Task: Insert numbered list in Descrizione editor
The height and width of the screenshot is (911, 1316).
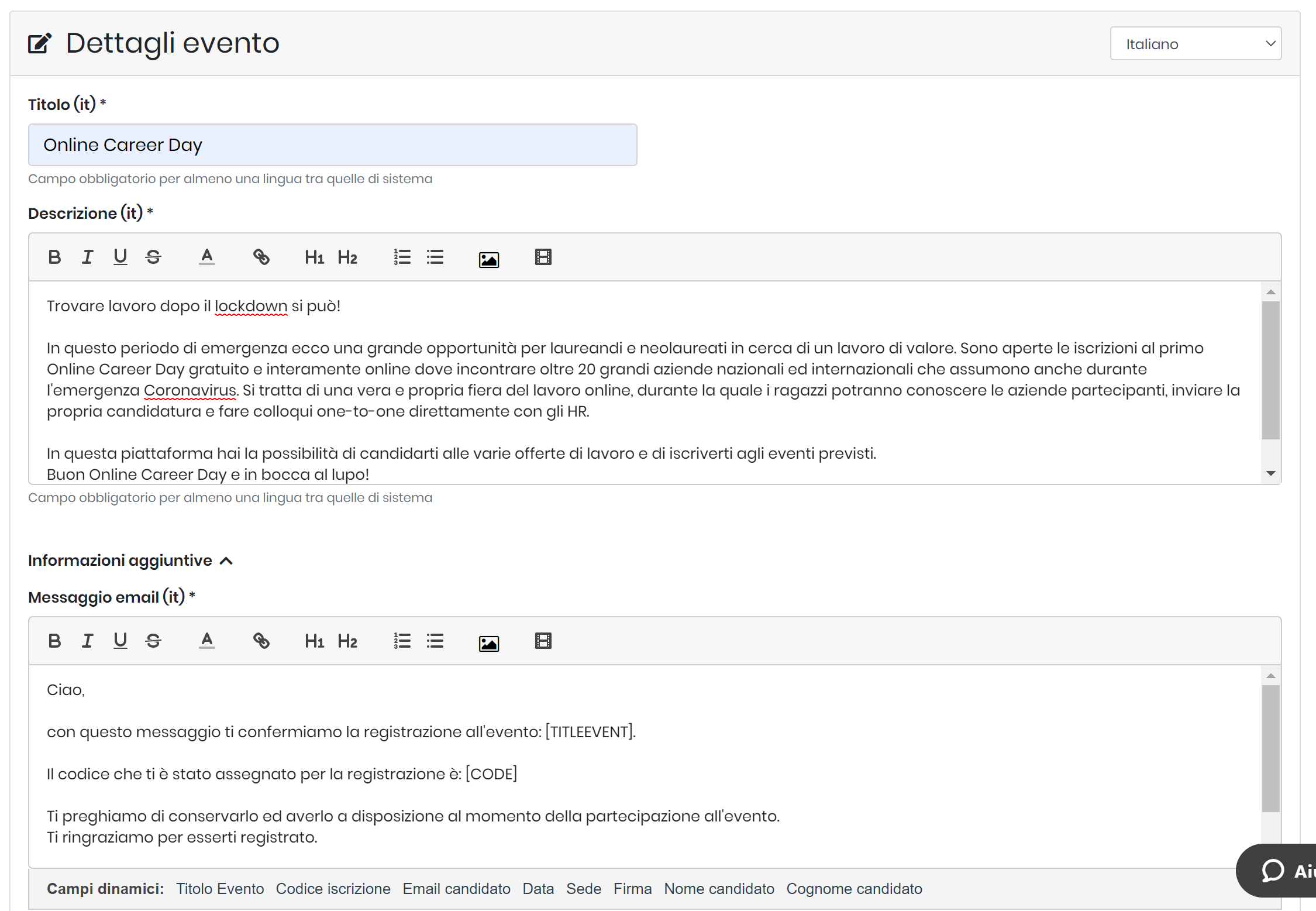Action: point(402,257)
